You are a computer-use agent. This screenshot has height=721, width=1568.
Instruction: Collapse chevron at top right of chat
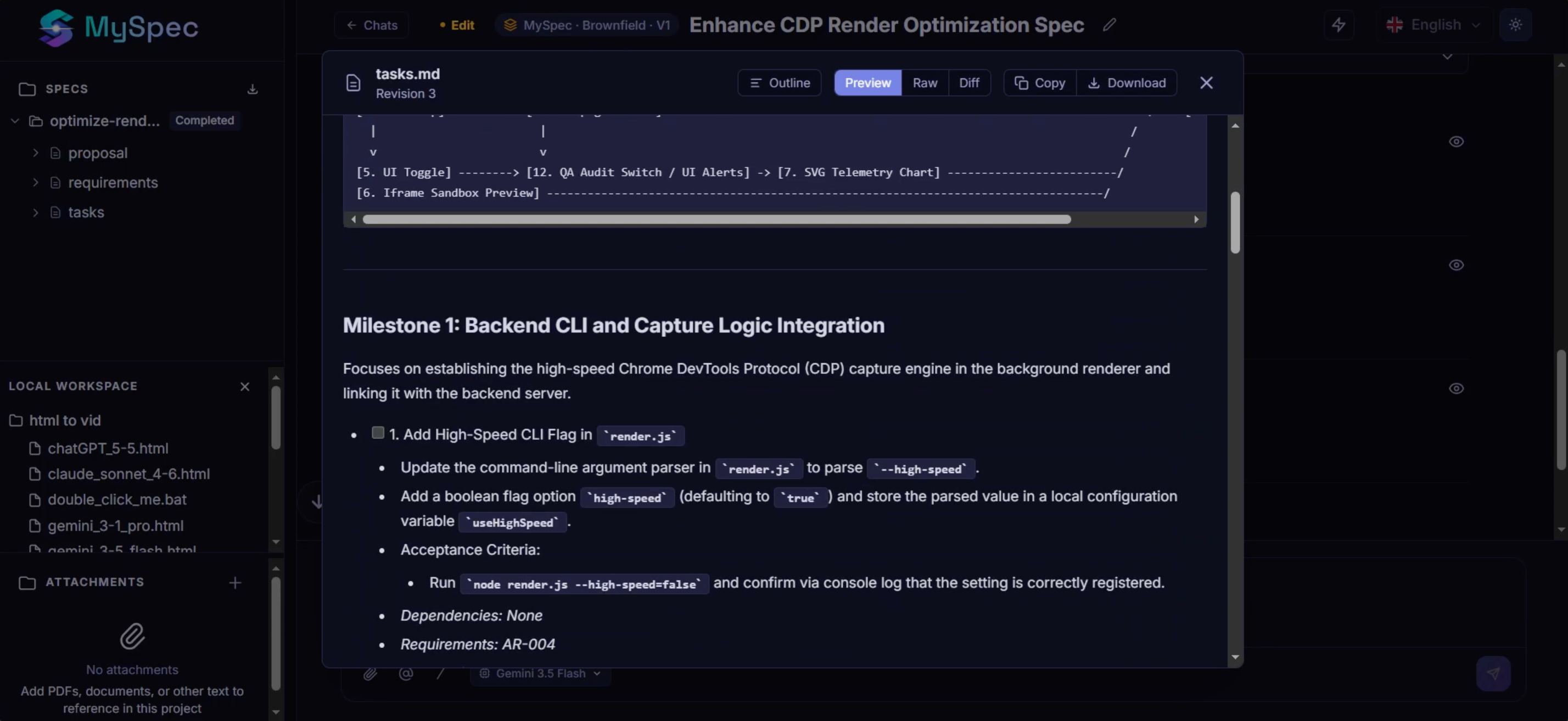[1447, 57]
